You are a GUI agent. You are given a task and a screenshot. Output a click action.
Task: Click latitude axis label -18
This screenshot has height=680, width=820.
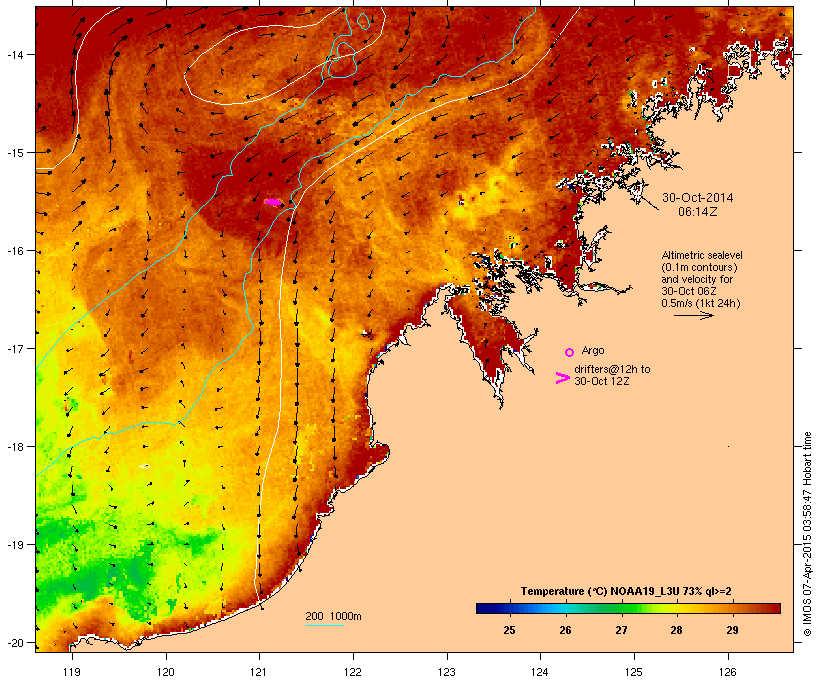click(x=14, y=446)
